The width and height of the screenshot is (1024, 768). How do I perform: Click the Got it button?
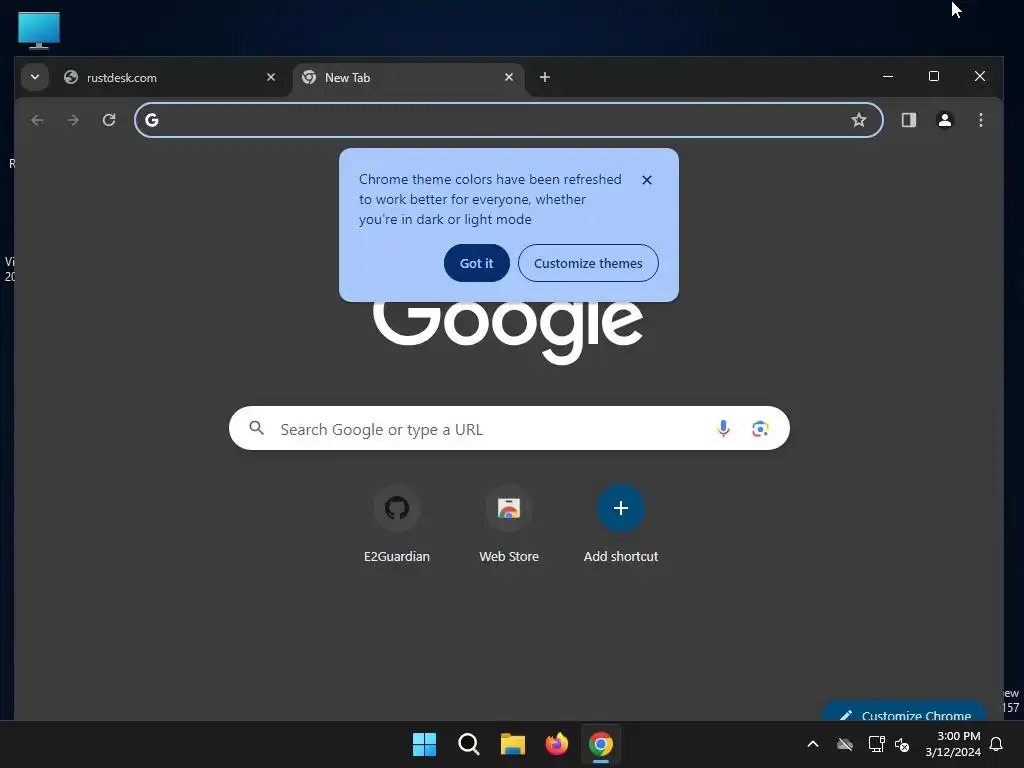pyautogui.click(x=477, y=263)
